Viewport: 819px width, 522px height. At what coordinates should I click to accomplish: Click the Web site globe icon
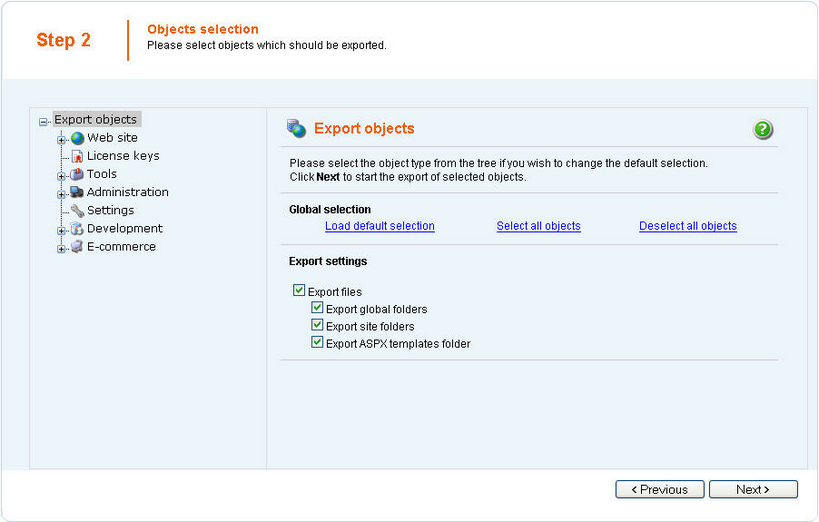(x=77, y=138)
